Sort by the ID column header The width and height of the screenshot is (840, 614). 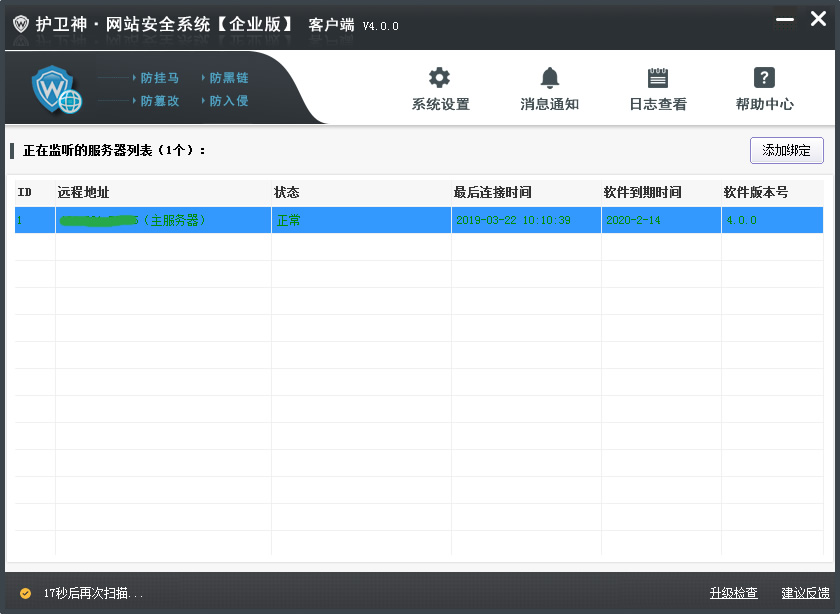pos(35,192)
